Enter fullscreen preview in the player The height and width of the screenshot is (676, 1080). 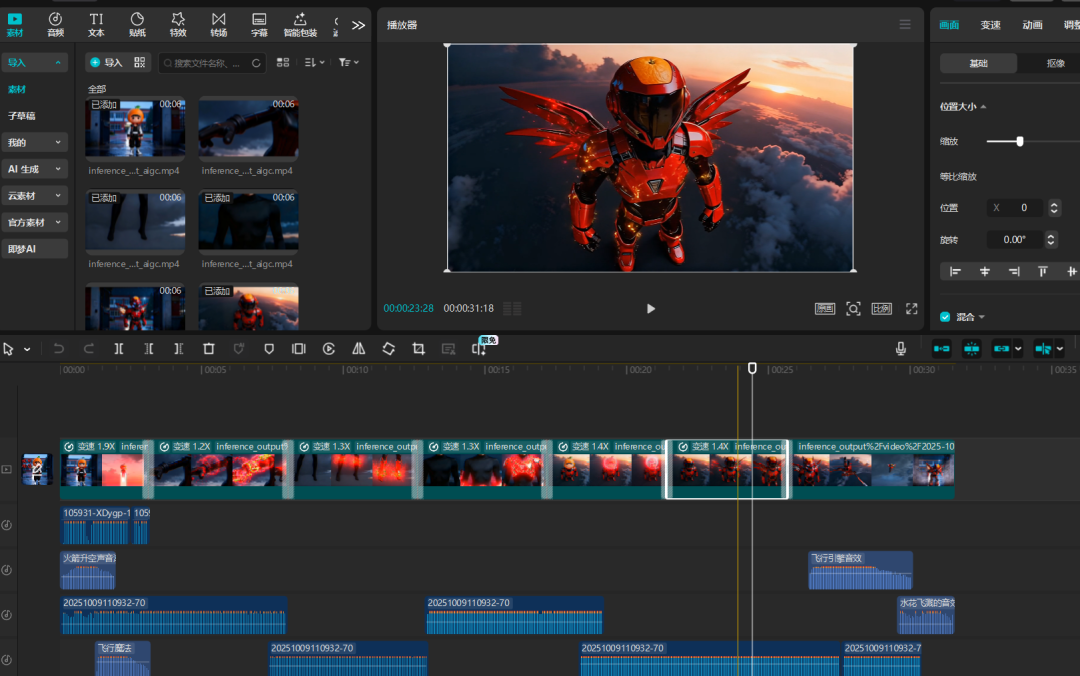coord(911,309)
